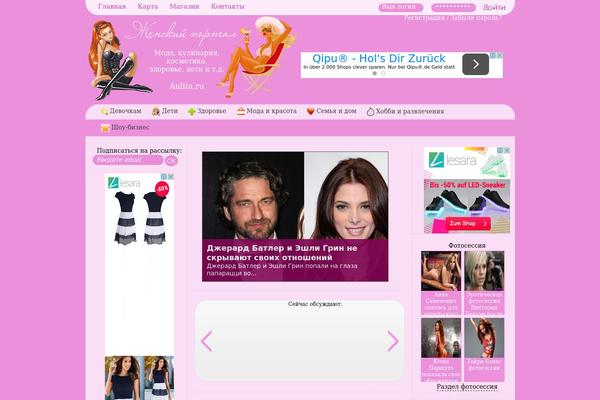Click the green cross Здоровье icon
This screenshot has width=600, height=400.
point(192,111)
